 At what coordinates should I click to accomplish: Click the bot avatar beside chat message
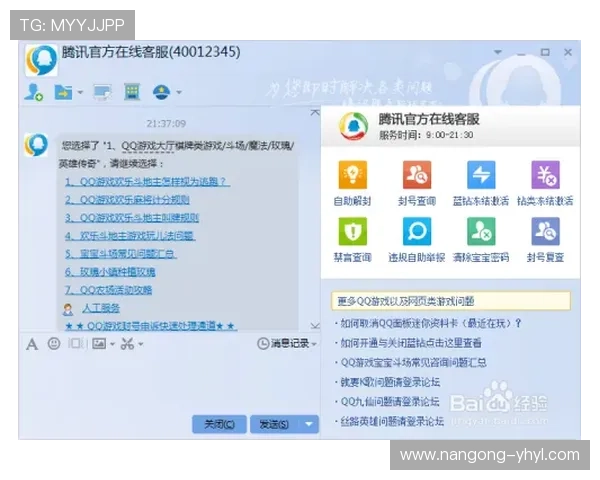(36, 145)
